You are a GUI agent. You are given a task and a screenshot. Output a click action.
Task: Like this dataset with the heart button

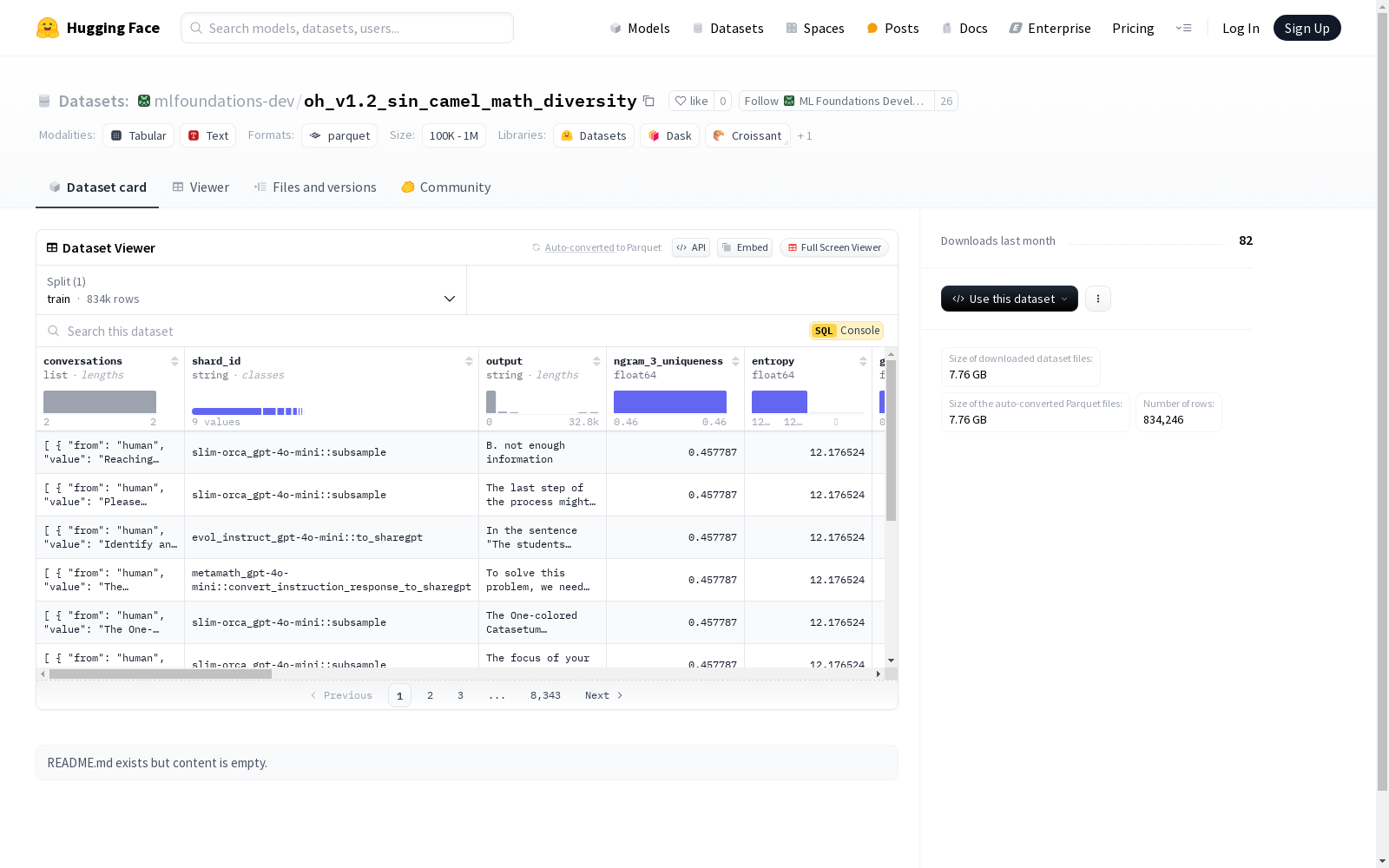click(692, 101)
